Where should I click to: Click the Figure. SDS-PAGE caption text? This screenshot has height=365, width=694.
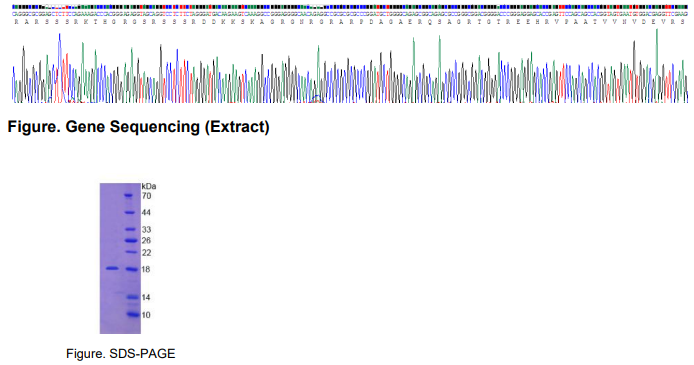(x=120, y=353)
